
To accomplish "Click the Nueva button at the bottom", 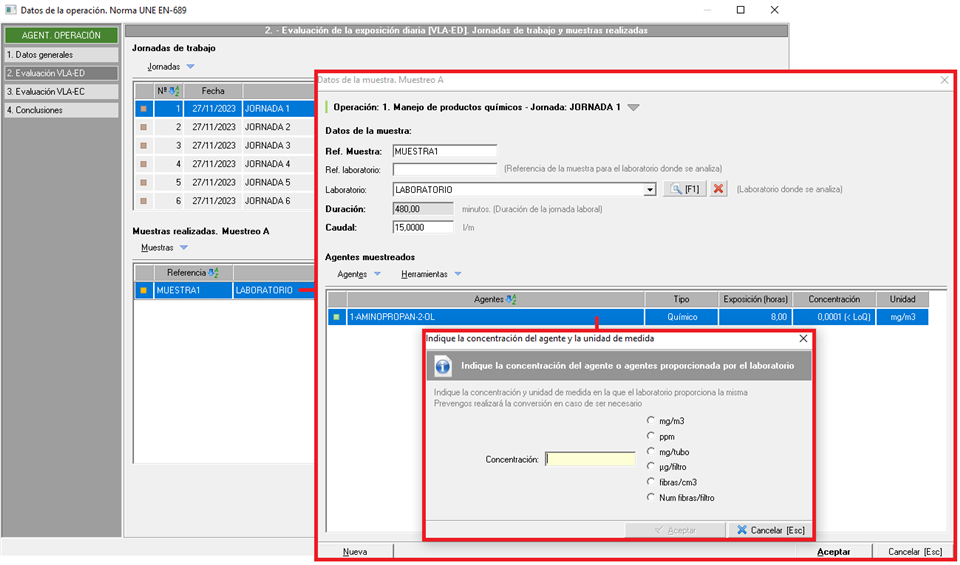I will coord(354,551).
